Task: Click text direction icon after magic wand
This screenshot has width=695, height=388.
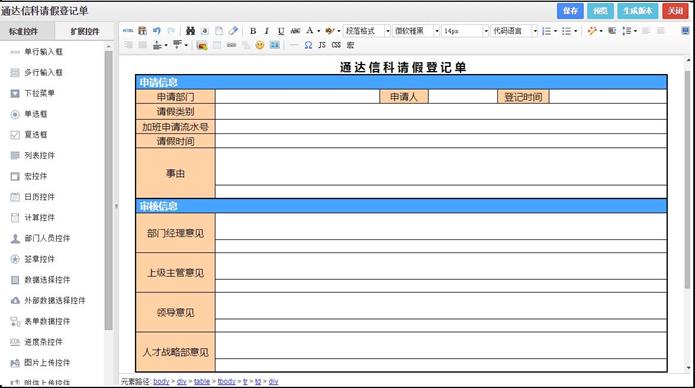Action: coord(612,31)
